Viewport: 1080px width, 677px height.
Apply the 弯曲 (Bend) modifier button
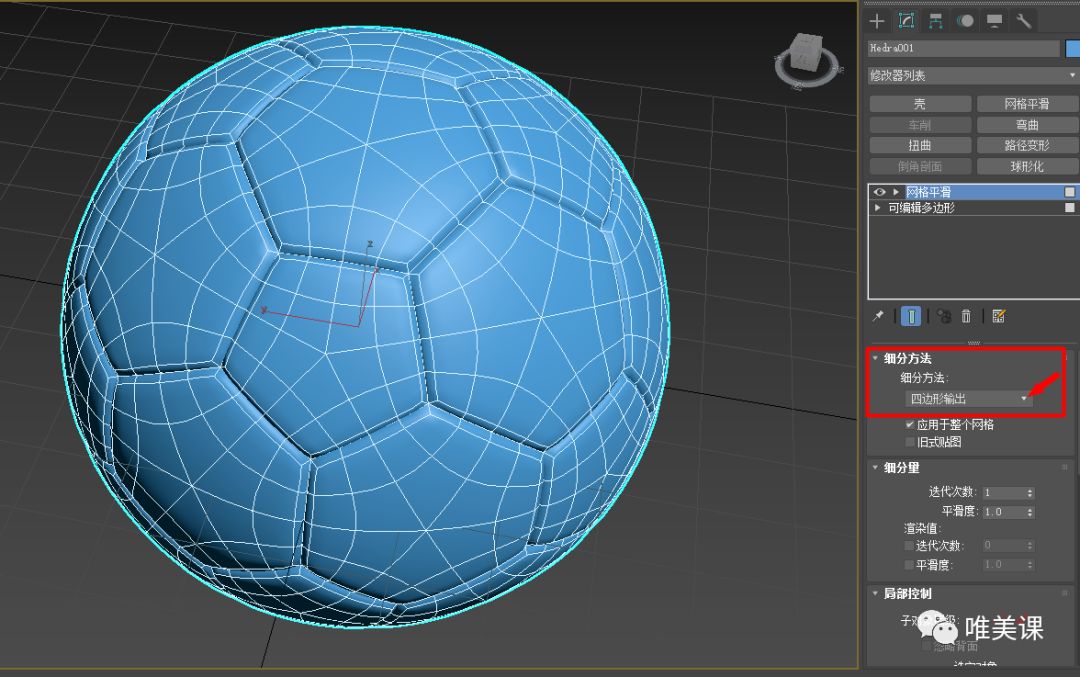click(1026, 123)
